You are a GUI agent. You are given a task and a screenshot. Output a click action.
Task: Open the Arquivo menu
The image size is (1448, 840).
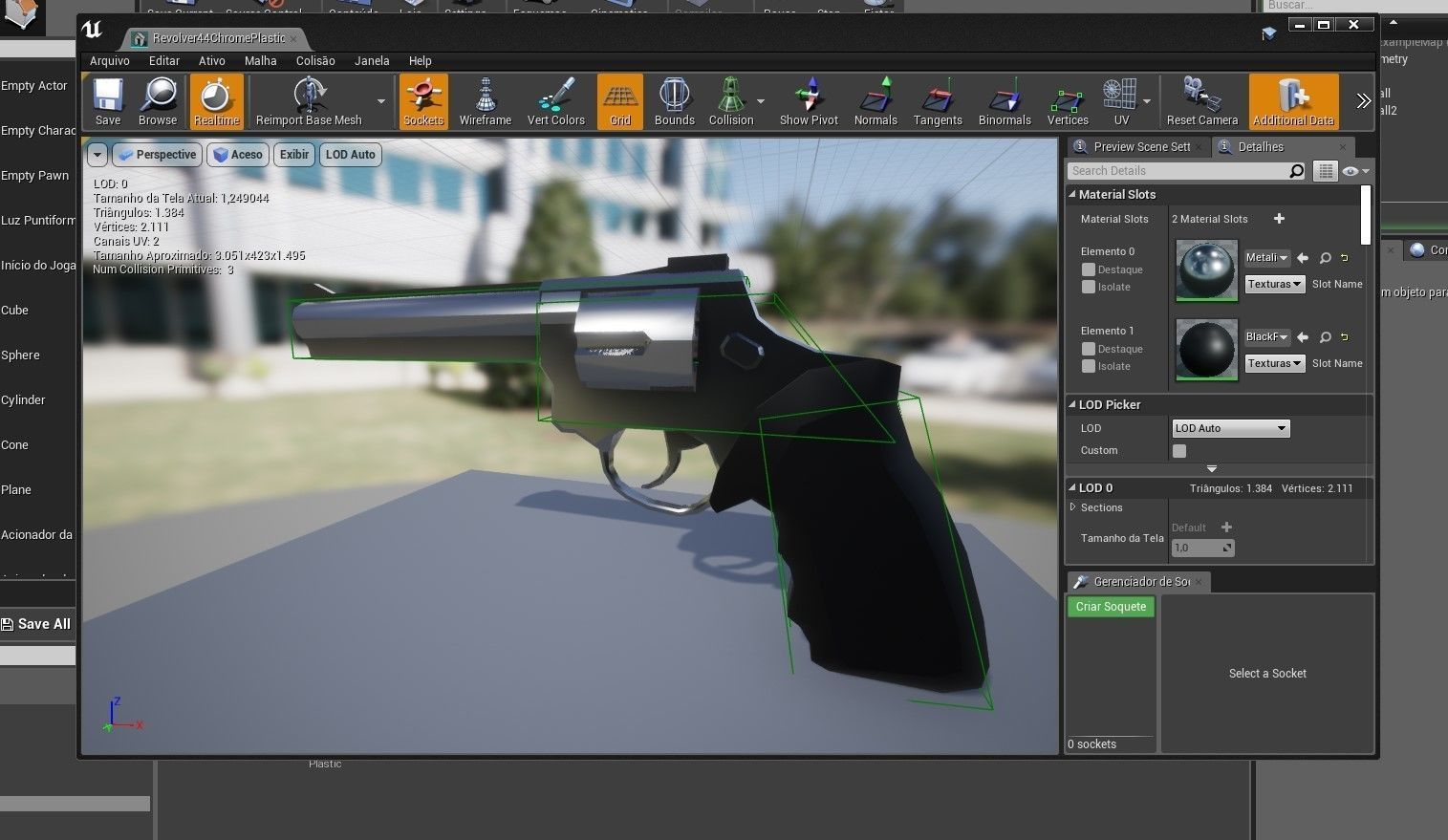coord(110,60)
